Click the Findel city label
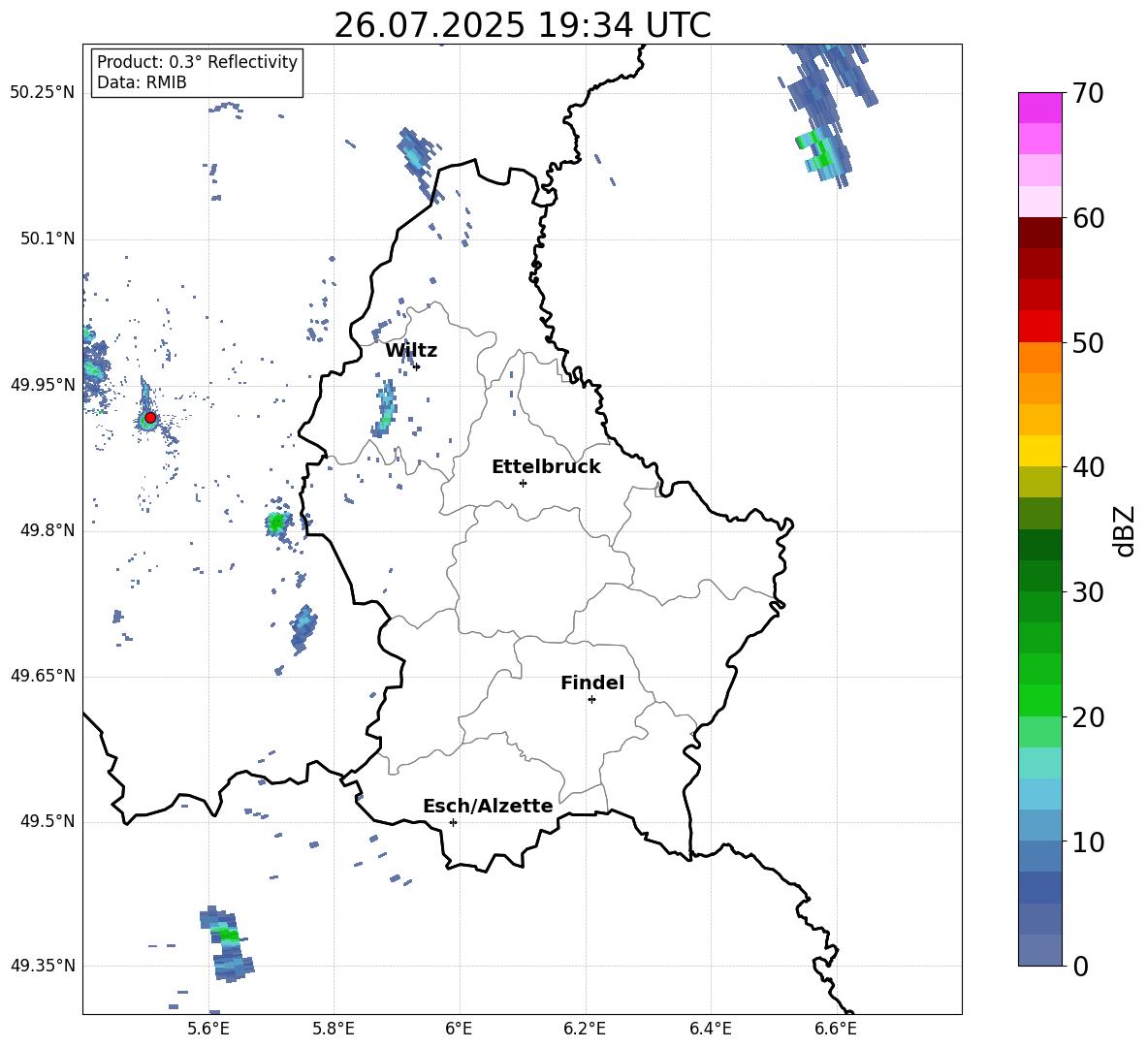 [x=592, y=683]
